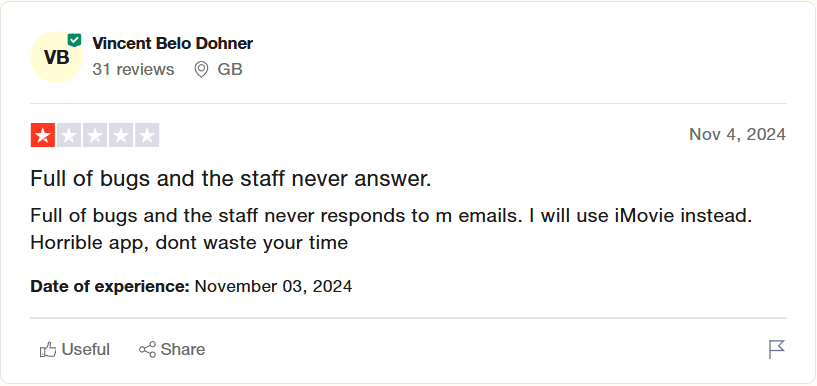Click the GB country label
817x386 pixels.
click(x=230, y=69)
